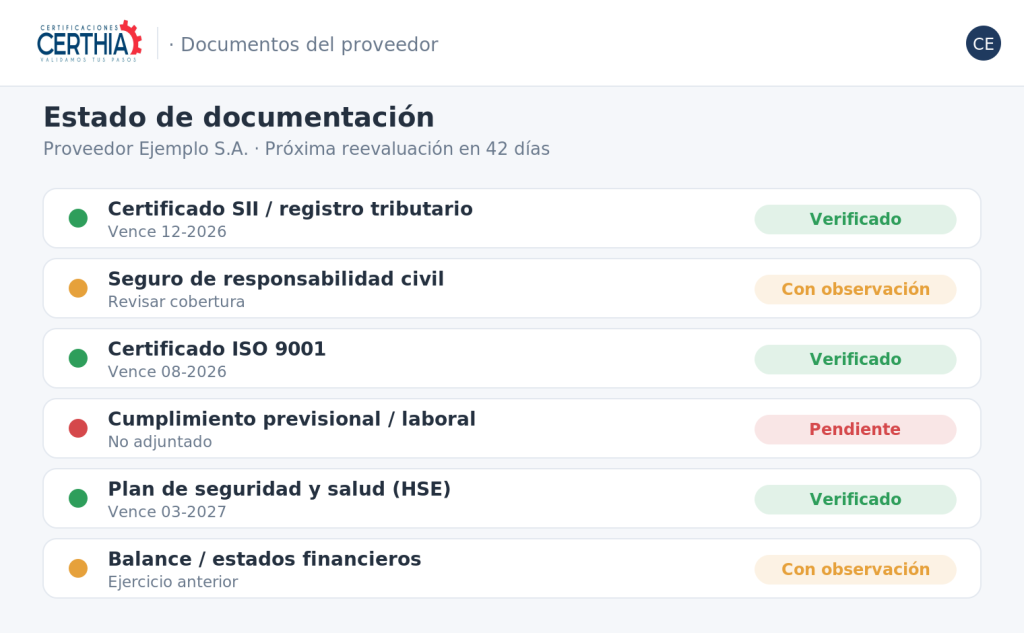1024x633 pixels.
Task: Click orange status dot for Seguro de responsabilidad civil
Action: coord(78,288)
